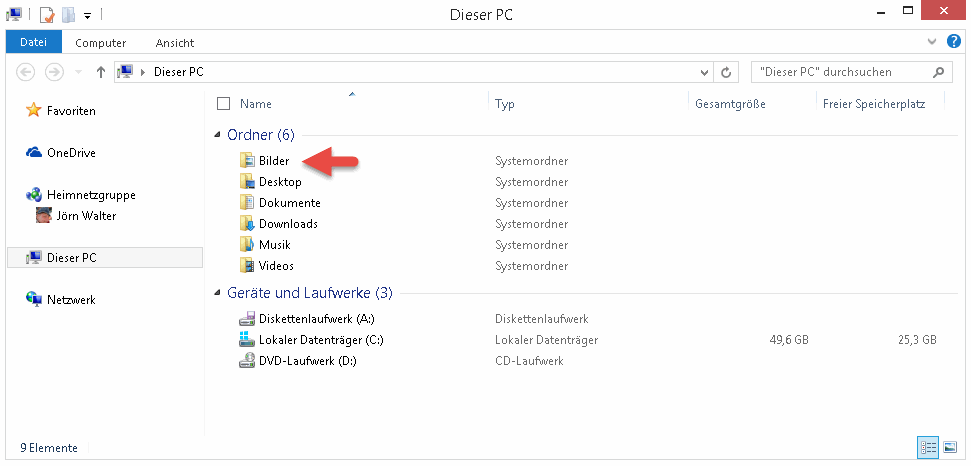971x466 pixels.
Task: Open the Downloads folder icon
Action: point(248,224)
